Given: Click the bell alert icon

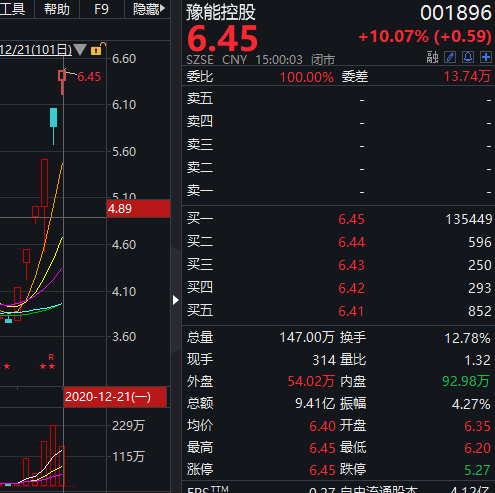Looking at the screenshot, I should pos(468,57).
